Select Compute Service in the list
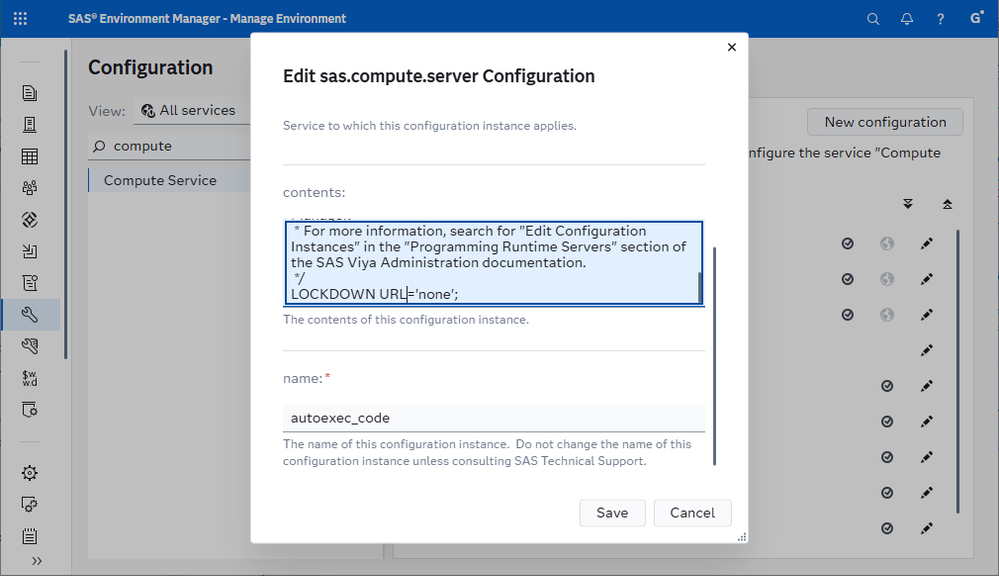Image resolution: width=999 pixels, height=576 pixels. (x=169, y=180)
